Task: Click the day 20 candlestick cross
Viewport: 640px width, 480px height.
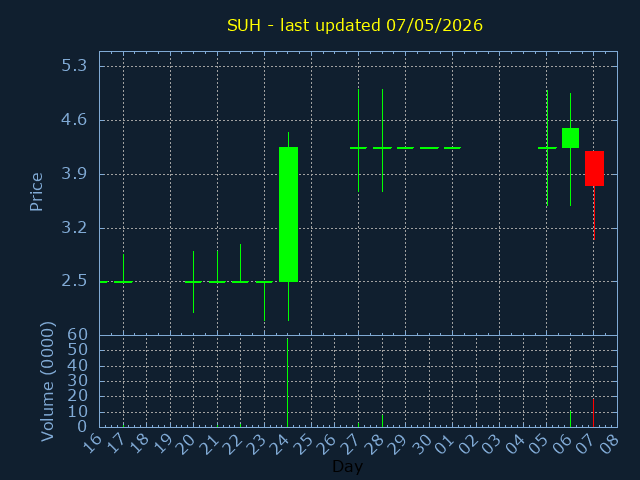Action: click(x=193, y=282)
